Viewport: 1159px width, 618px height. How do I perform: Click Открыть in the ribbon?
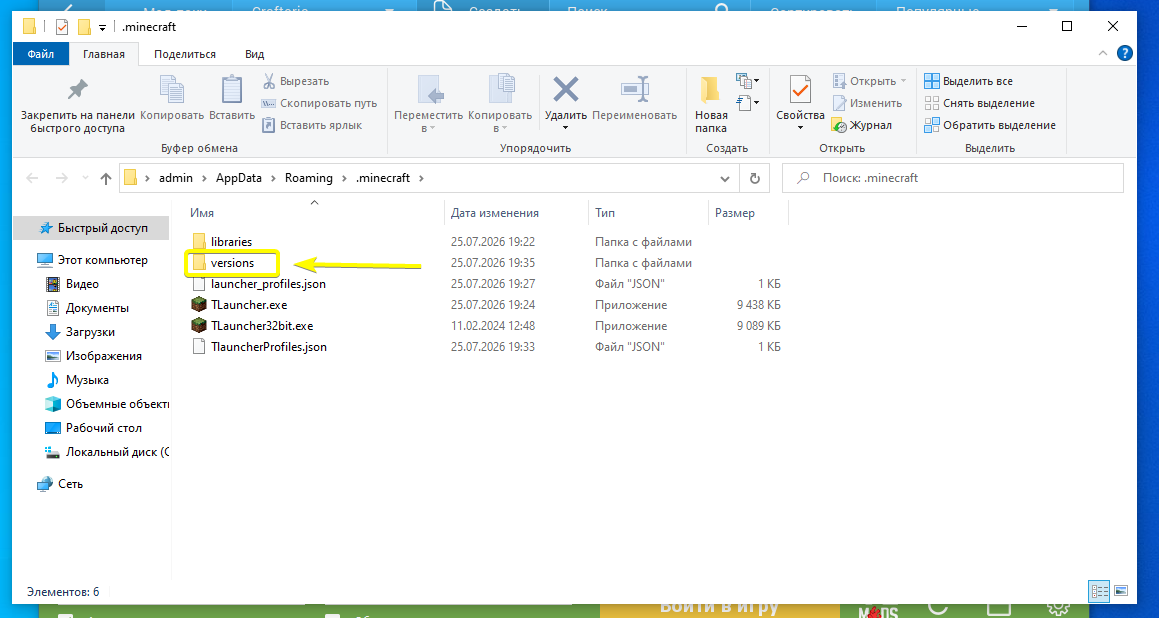click(x=869, y=81)
